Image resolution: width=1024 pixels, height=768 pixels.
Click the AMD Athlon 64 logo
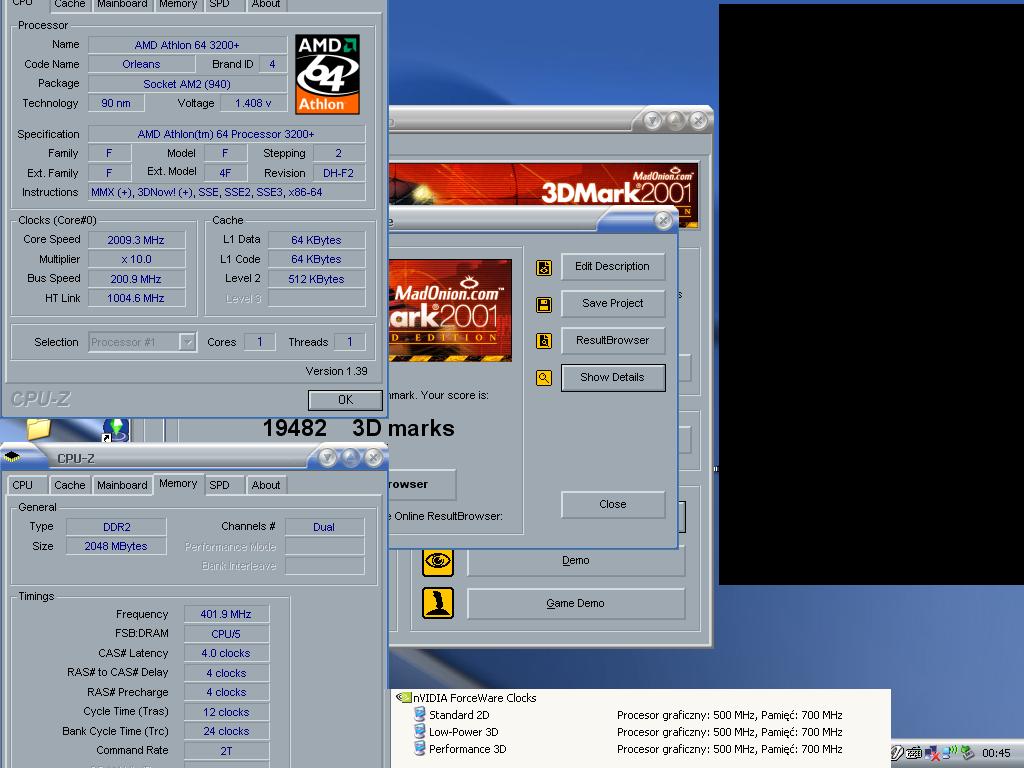tap(327, 74)
